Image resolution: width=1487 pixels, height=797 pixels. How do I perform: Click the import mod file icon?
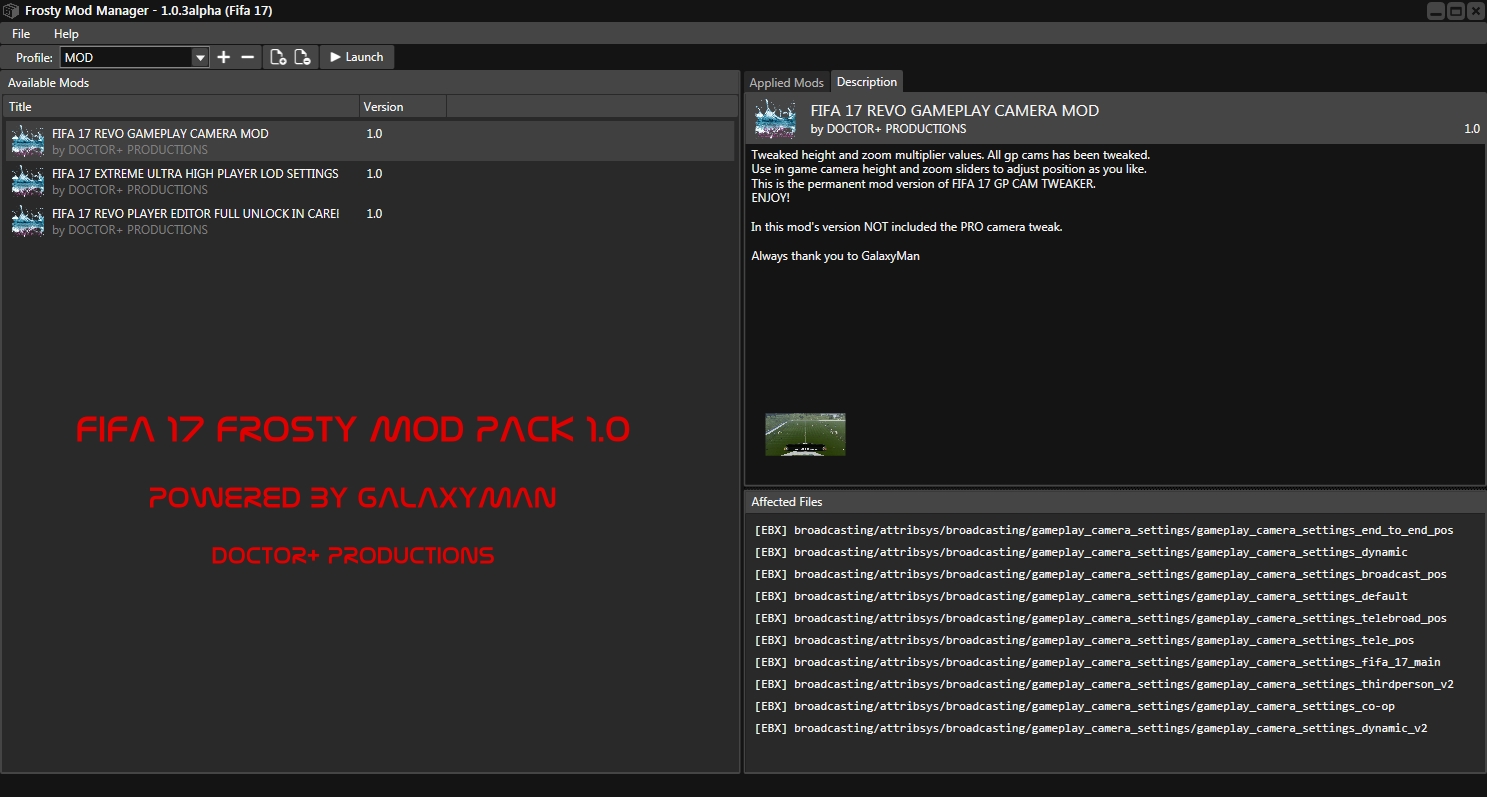pos(278,57)
